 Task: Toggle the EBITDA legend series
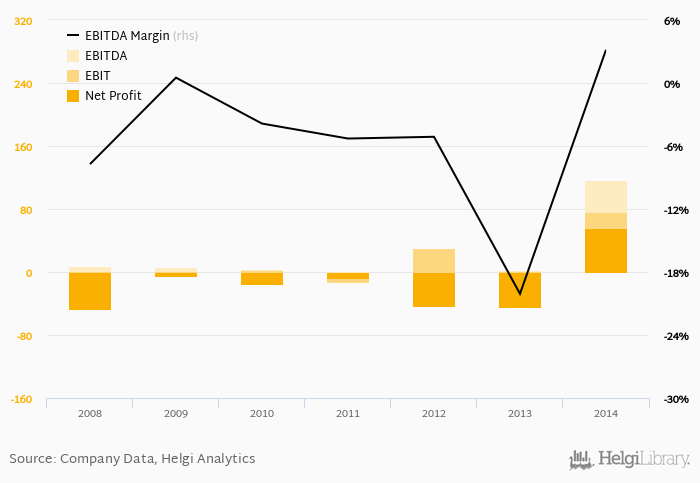(106, 56)
